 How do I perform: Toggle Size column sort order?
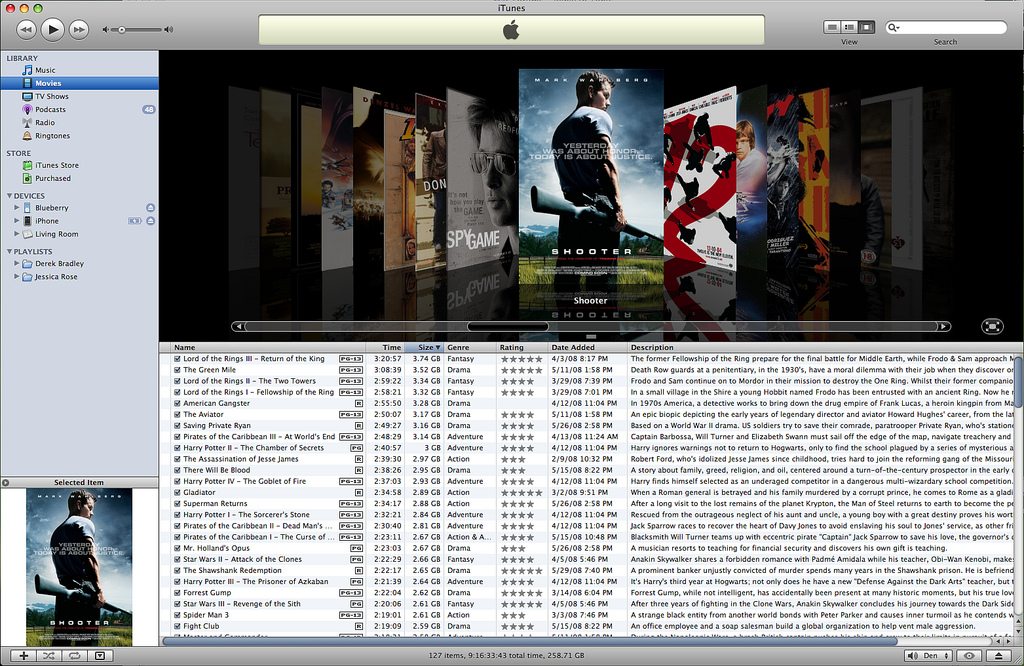(424, 347)
